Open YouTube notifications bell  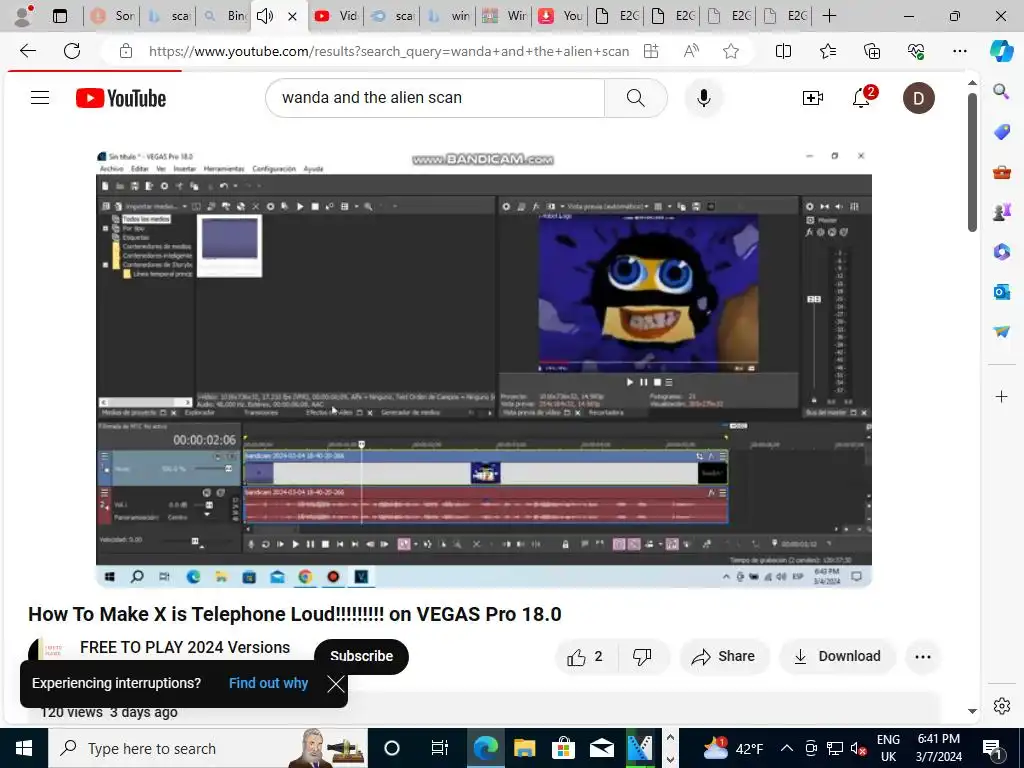pos(862,98)
